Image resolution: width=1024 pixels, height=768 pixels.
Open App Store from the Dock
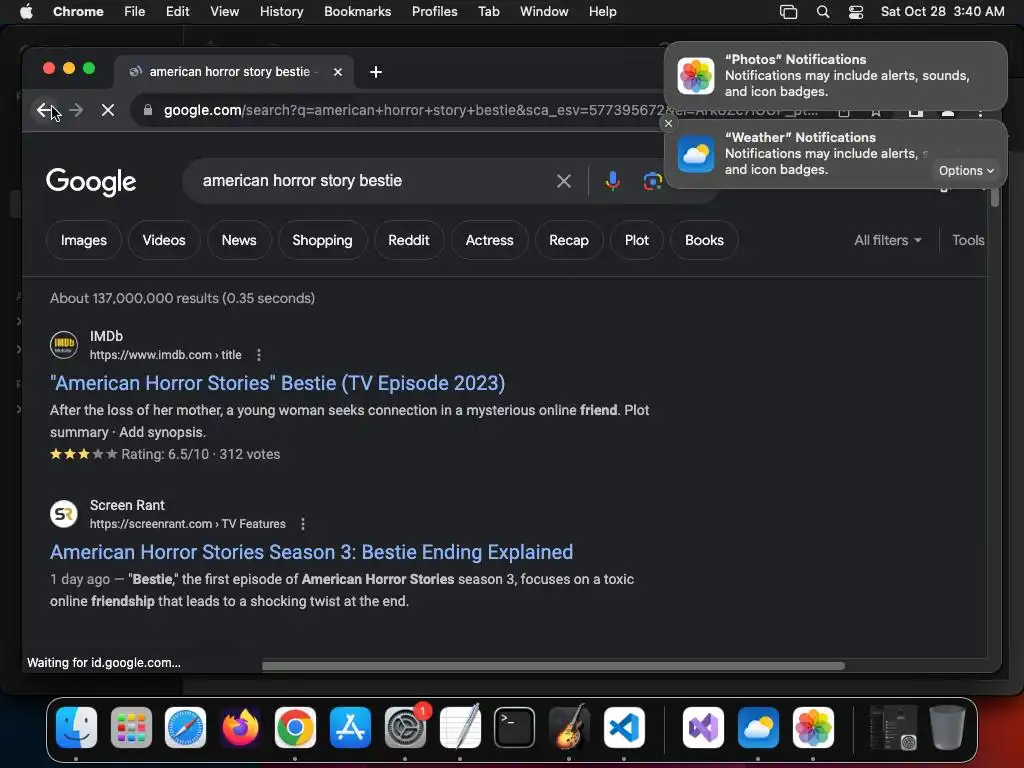(350, 727)
